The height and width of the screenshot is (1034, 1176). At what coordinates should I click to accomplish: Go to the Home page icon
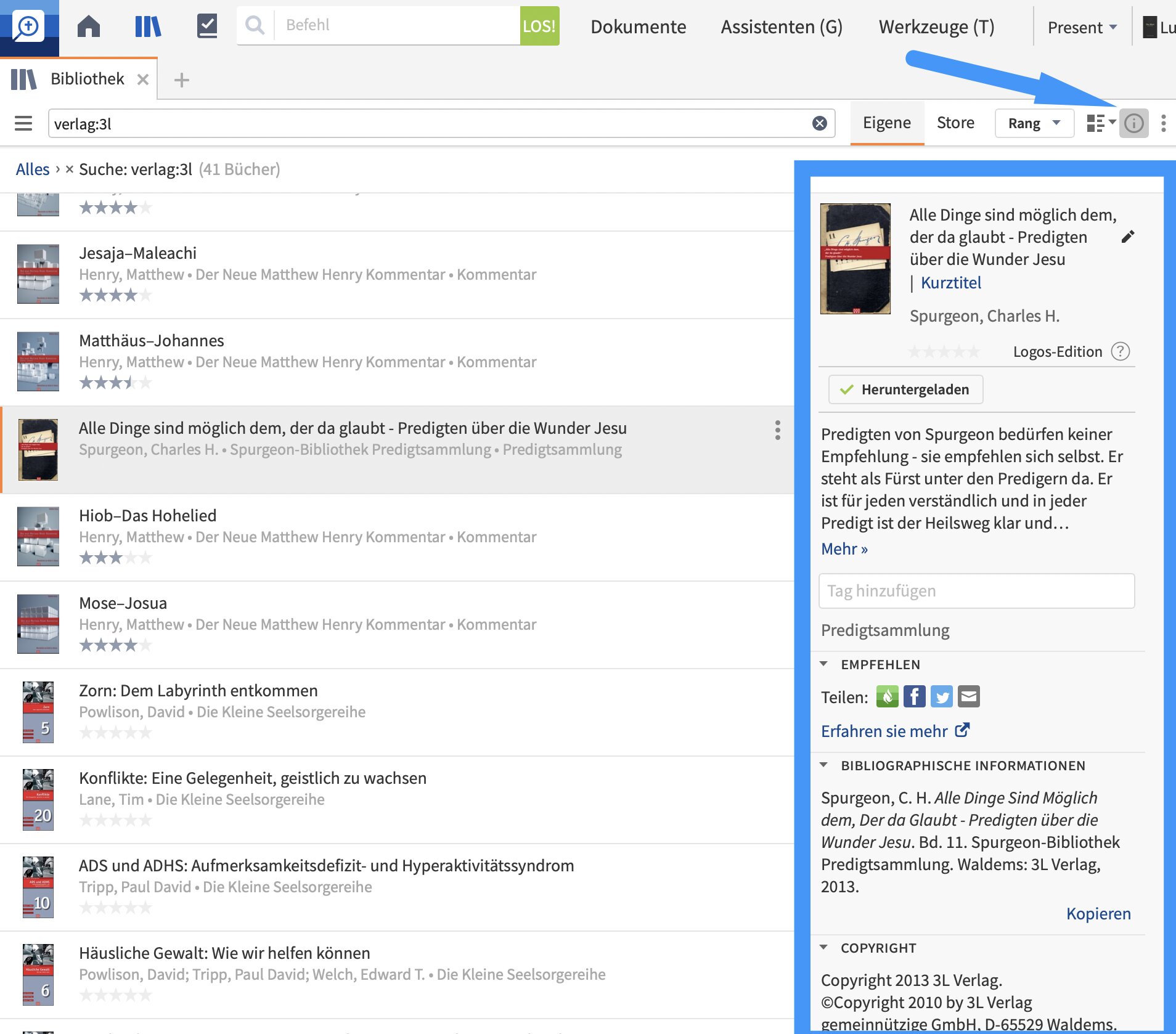click(89, 26)
